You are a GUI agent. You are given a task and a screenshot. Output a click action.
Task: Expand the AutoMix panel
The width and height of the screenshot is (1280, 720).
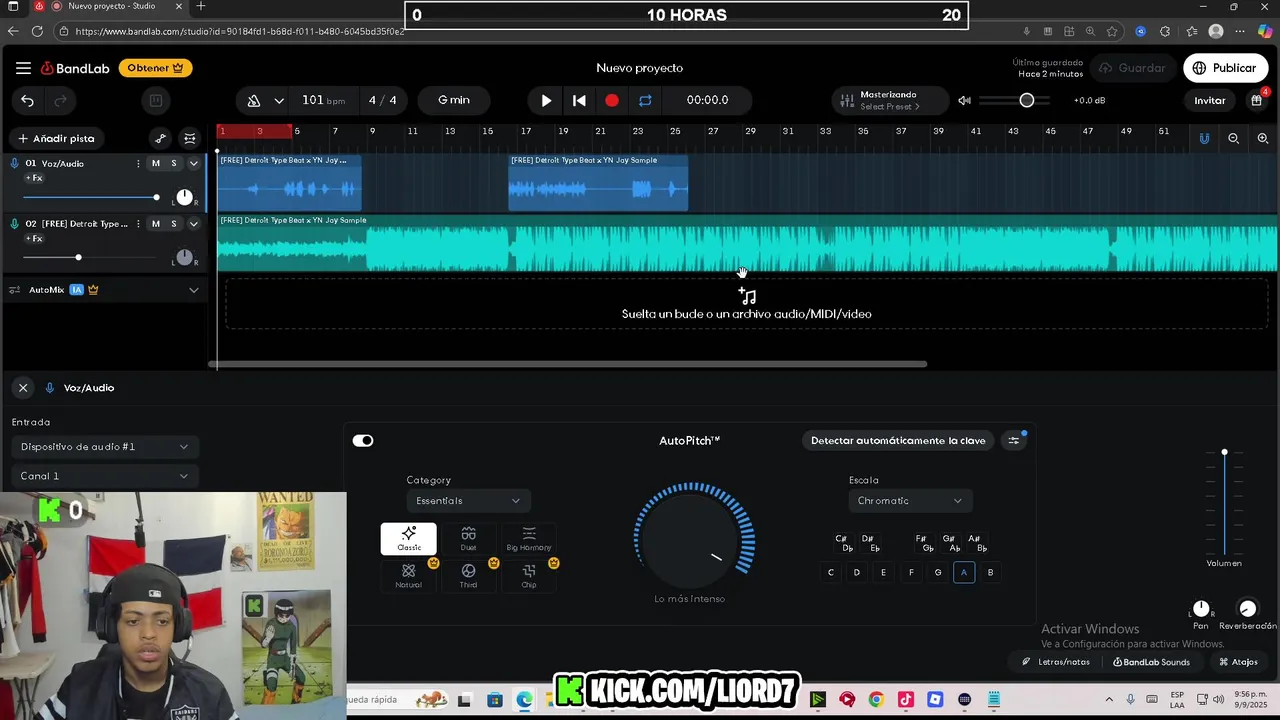pyautogui.click(x=194, y=290)
